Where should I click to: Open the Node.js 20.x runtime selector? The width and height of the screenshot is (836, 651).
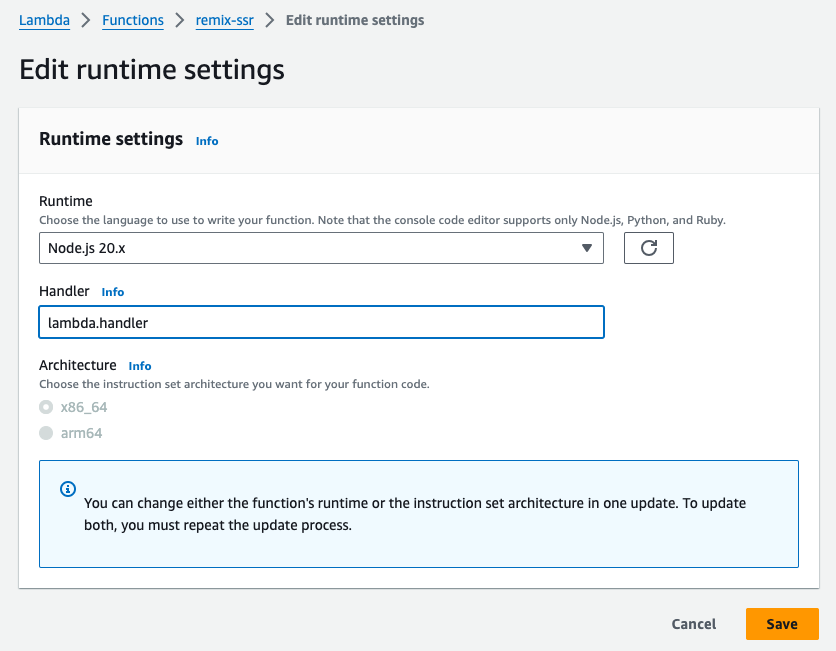tap(321, 247)
